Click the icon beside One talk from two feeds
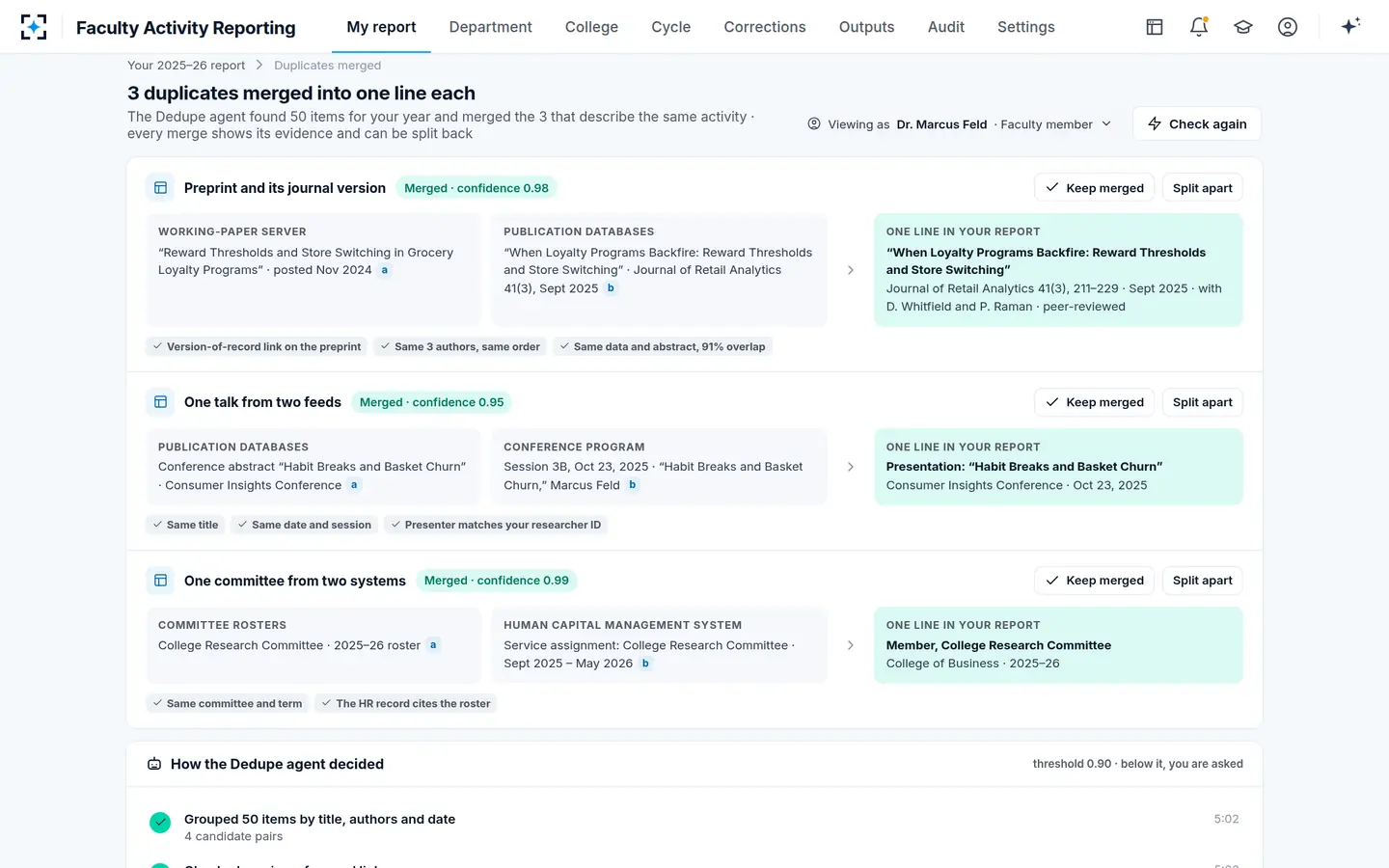 click(161, 402)
